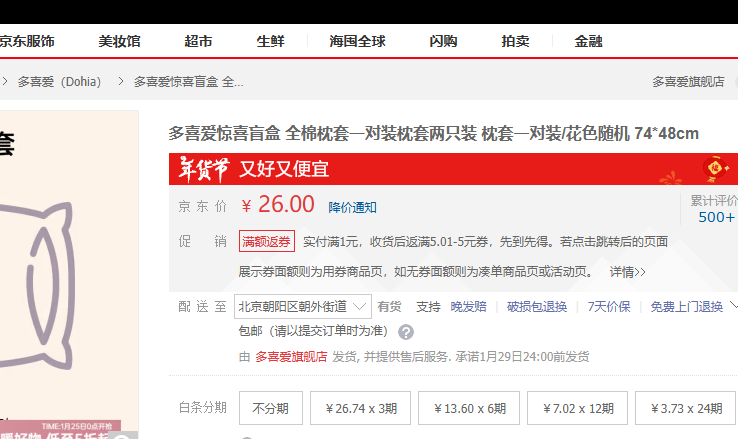
Task: Click the 满额返券 promotion tag
Action: coord(266,241)
